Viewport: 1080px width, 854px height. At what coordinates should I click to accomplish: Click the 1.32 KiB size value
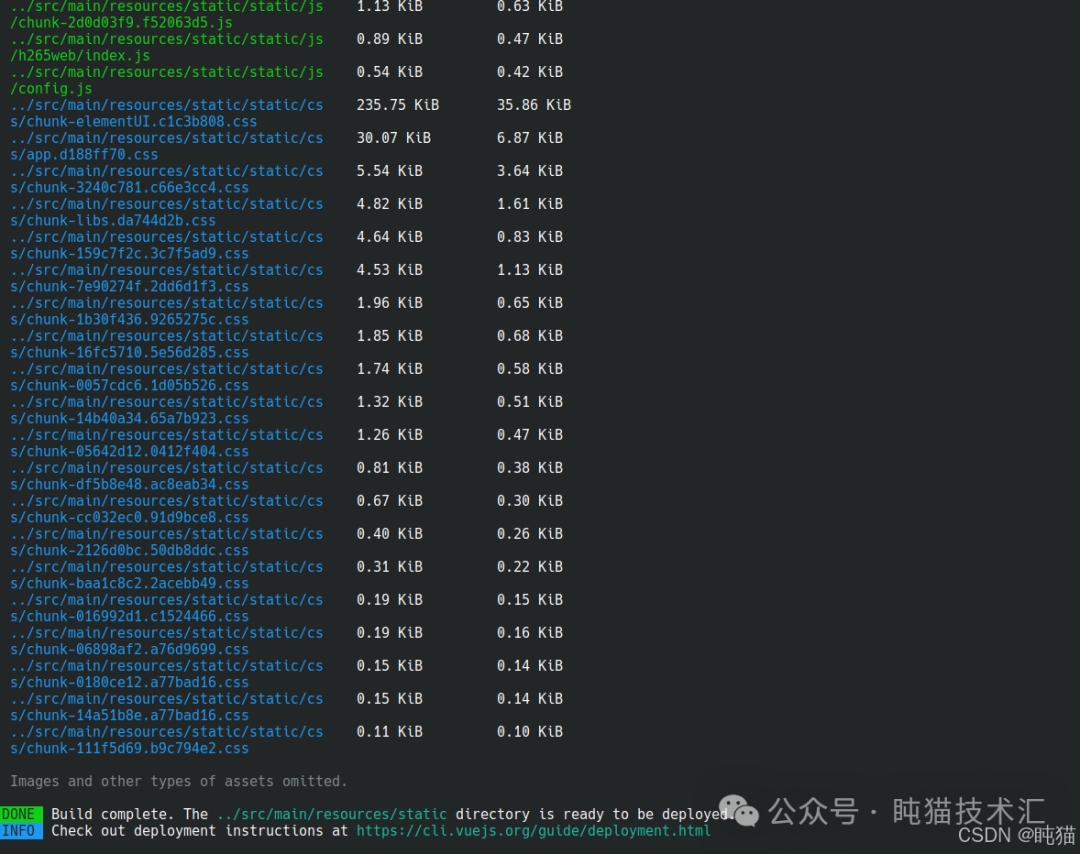click(389, 402)
